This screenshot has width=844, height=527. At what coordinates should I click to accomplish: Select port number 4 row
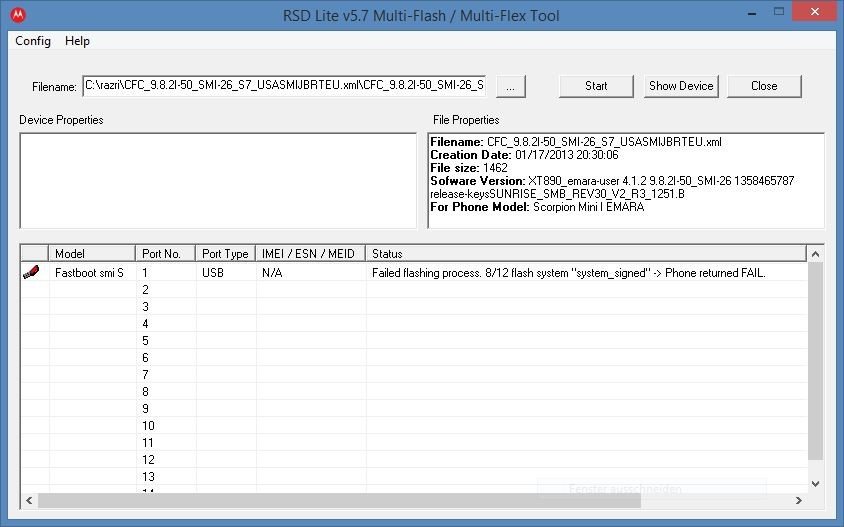pyautogui.click(x=413, y=324)
